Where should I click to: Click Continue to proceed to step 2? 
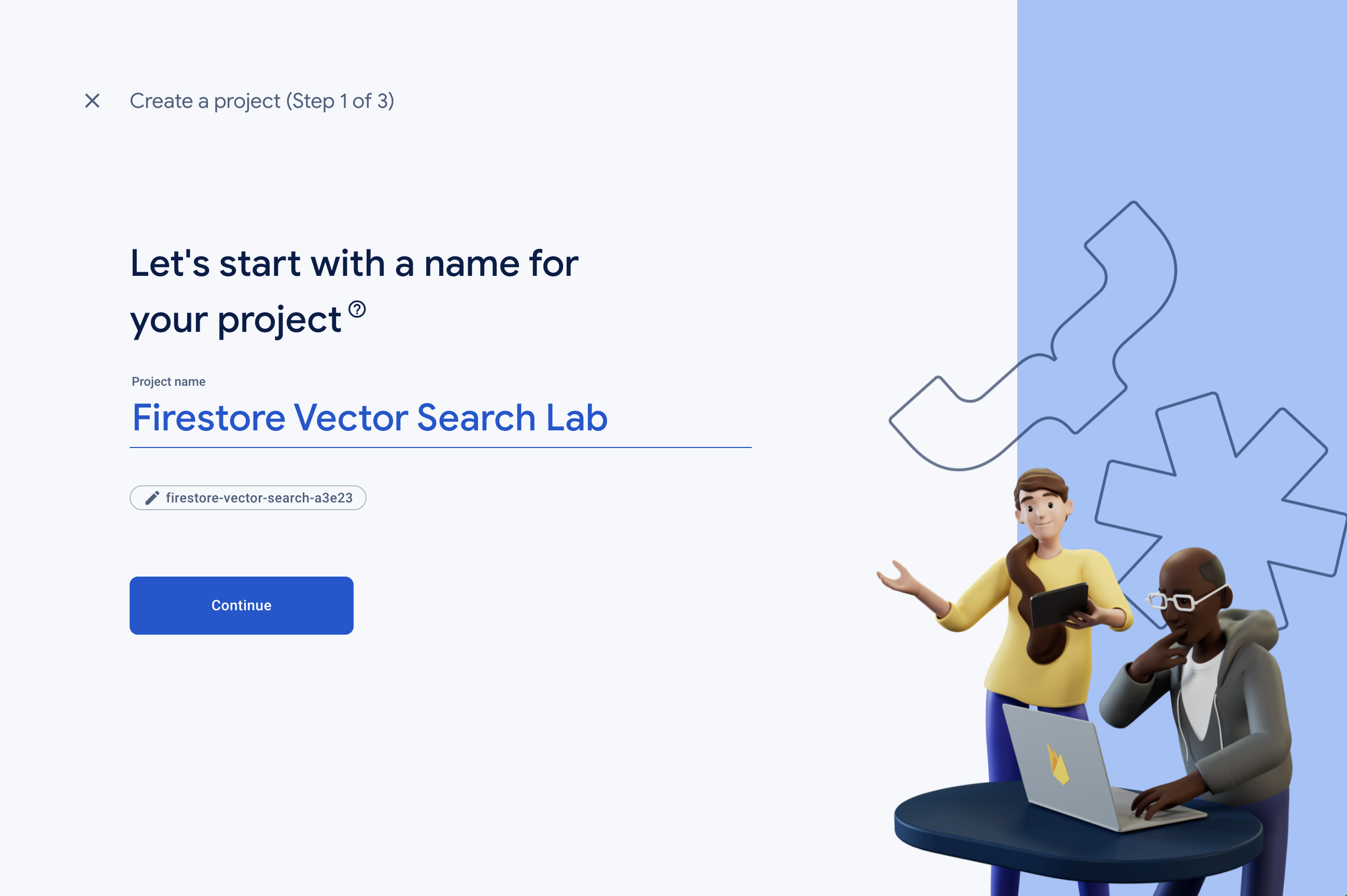[x=241, y=605]
